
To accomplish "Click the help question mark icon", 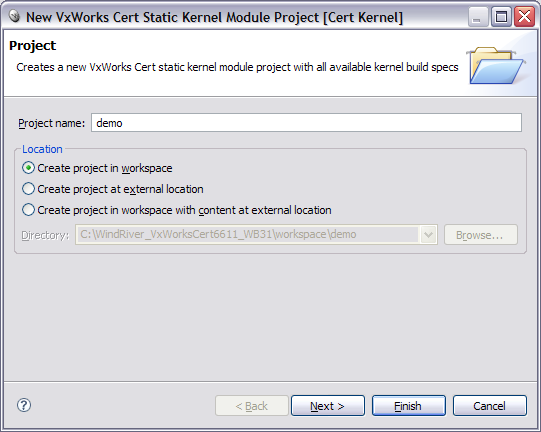I will pos(24,405).
